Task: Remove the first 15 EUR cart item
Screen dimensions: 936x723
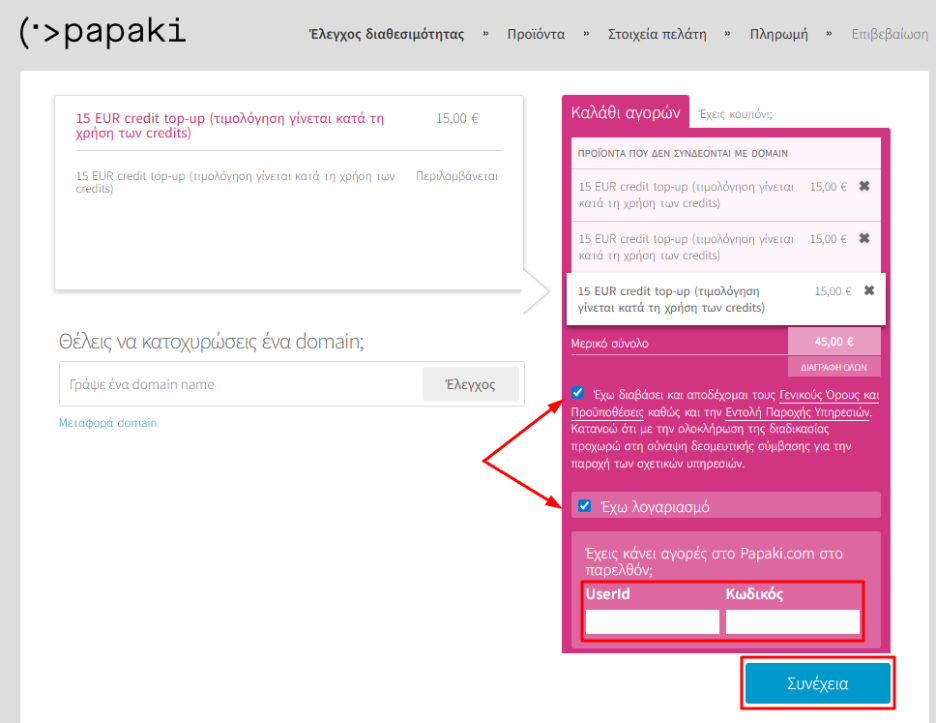Action: point(864,186)
